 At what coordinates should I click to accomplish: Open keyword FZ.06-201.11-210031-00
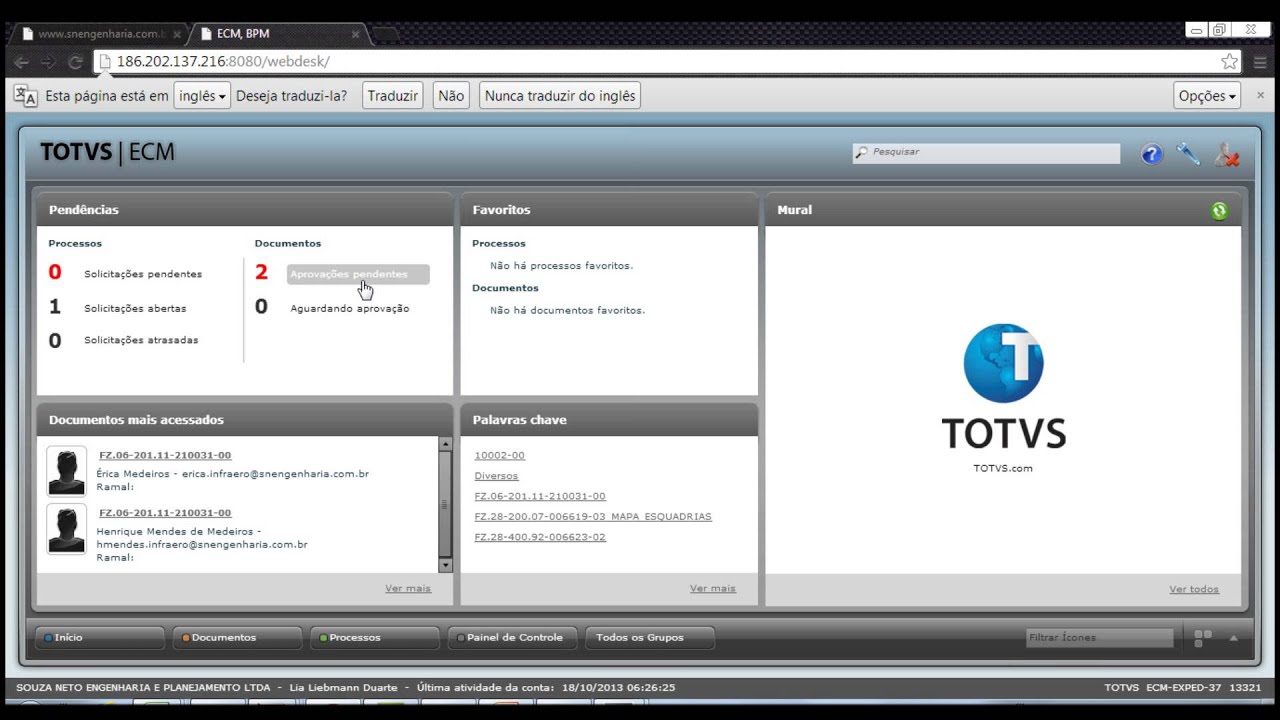click(540, 496)
